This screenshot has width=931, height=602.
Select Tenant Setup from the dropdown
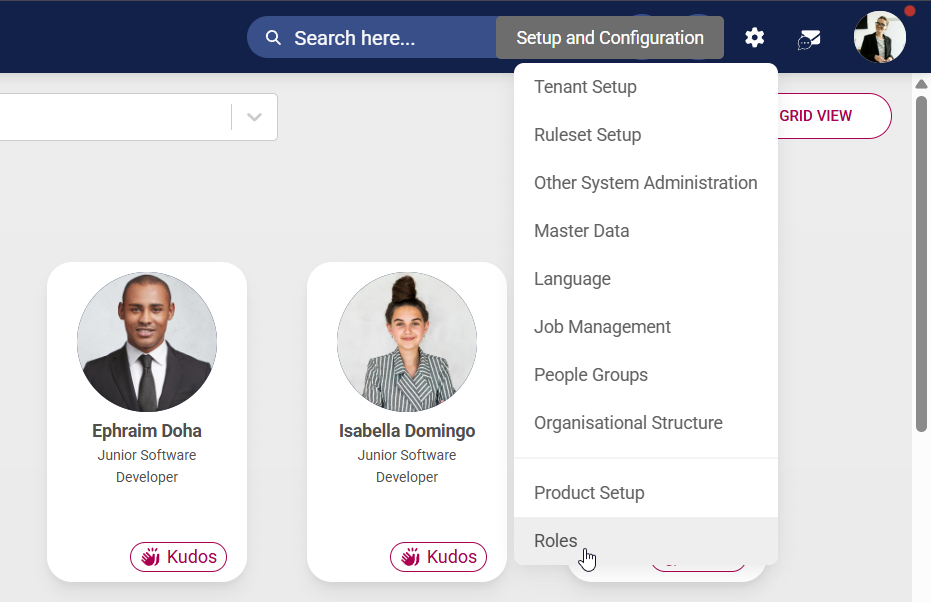tap(585, 87)
